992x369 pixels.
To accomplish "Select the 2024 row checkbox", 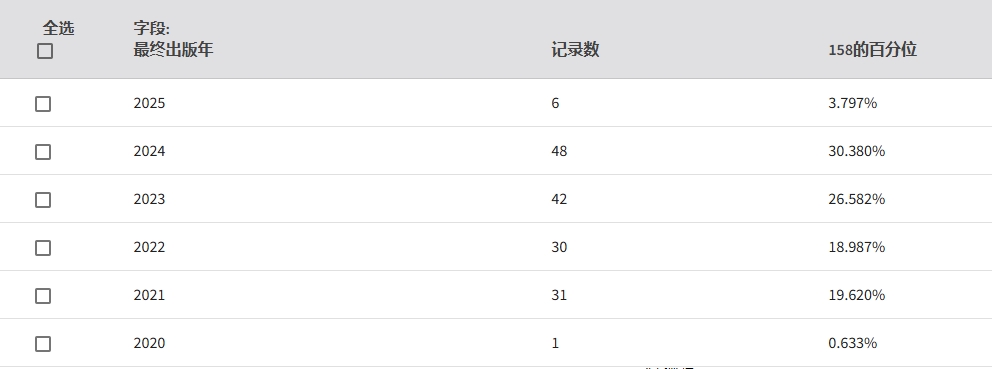I will tap(43, 152).
